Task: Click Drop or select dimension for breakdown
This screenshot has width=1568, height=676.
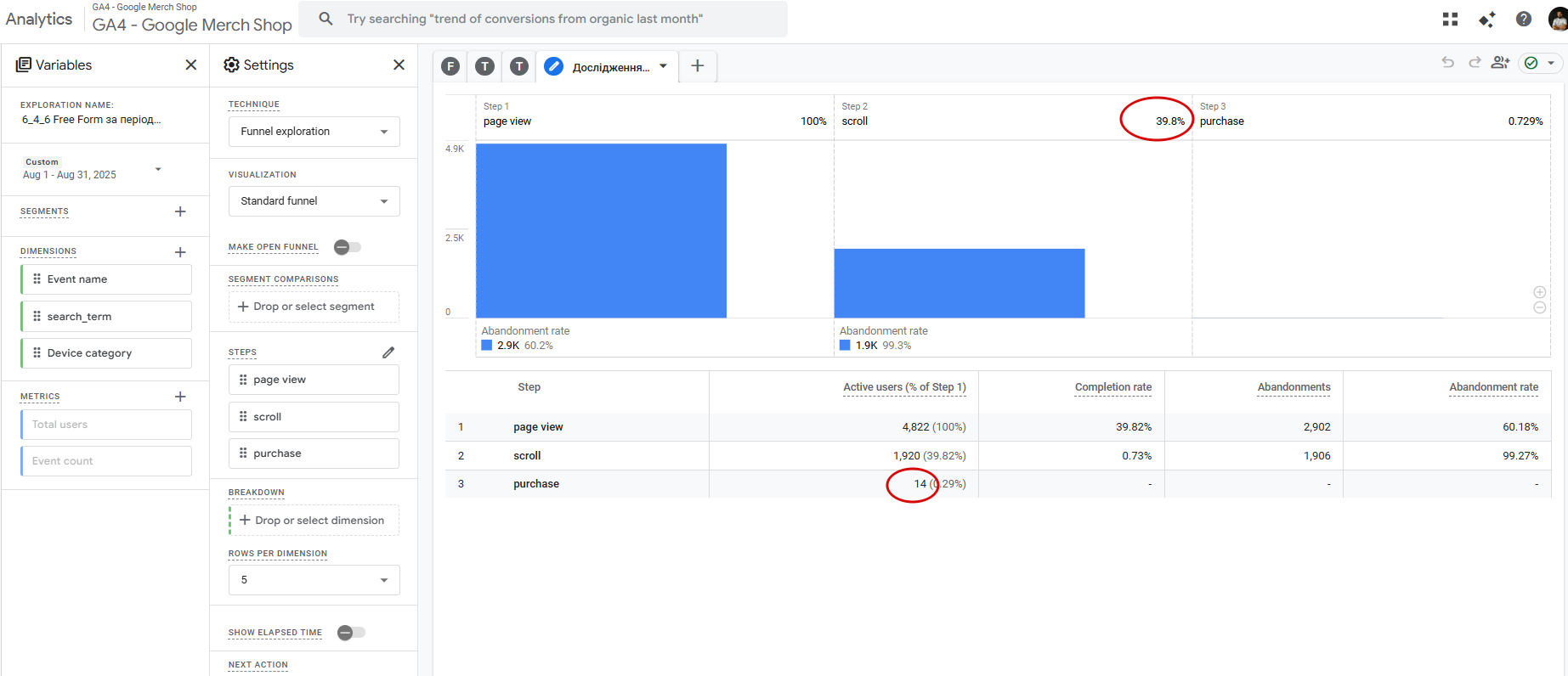Action: point(314,521)
